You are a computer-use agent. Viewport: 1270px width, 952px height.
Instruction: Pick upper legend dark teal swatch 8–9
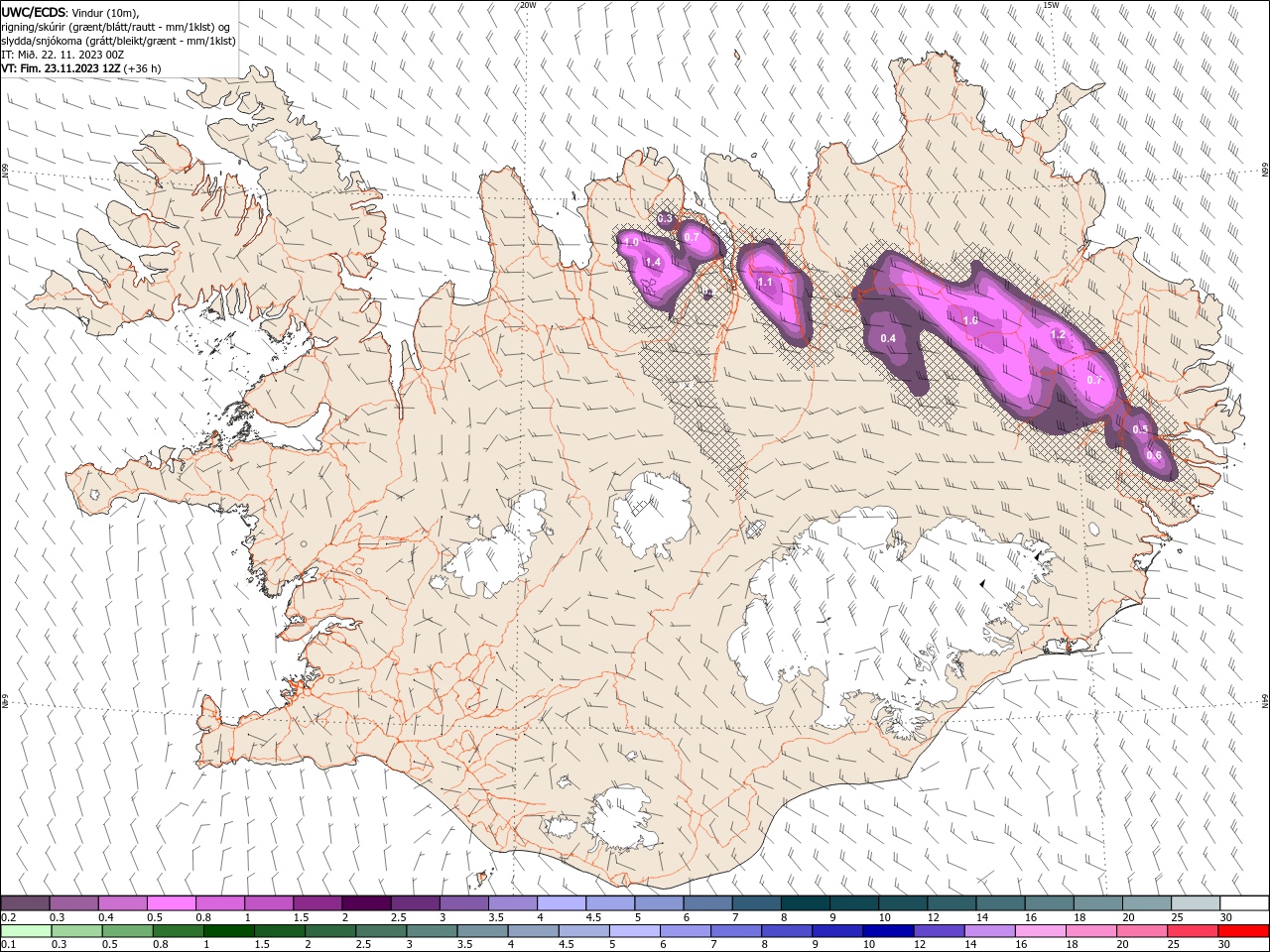pyautogui.click(x=806, y=903)
